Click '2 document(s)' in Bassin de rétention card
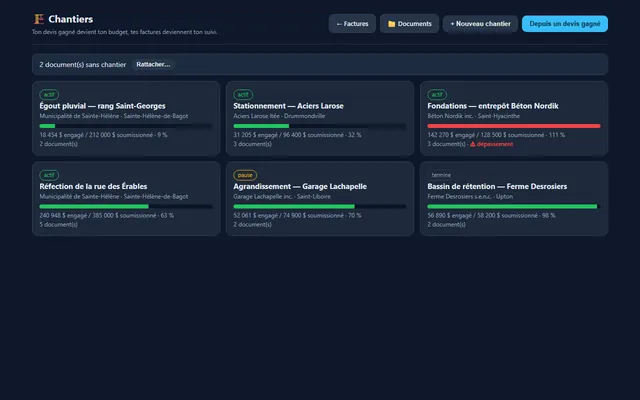Viewport: 640px width, 400px height. (446, 224)
